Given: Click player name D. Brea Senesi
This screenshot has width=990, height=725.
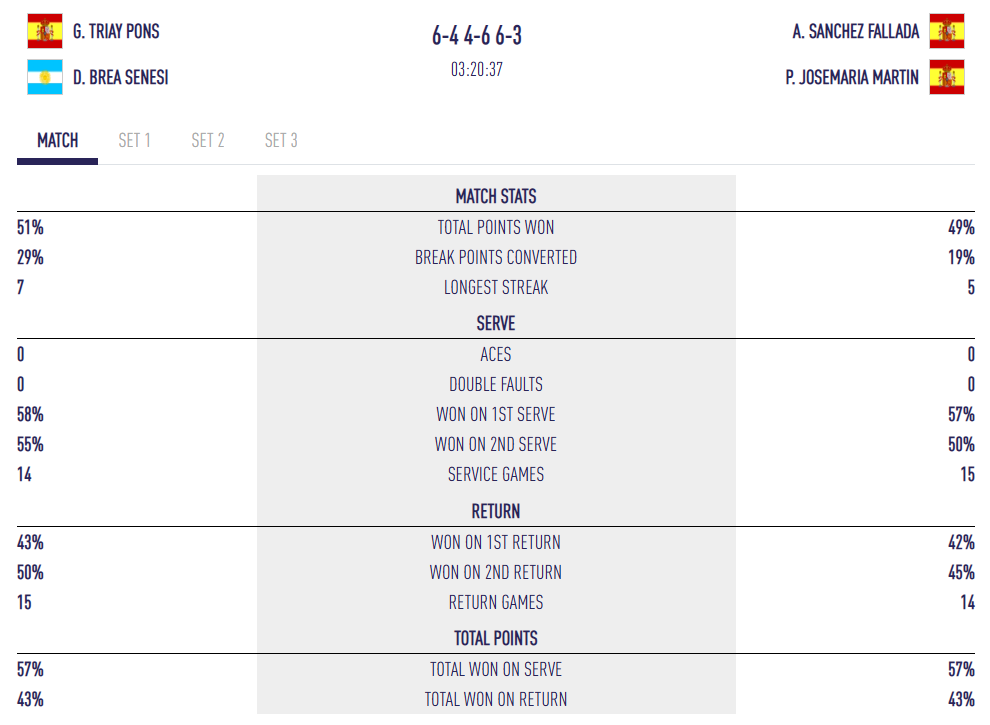Looking at the screenshot, I should (120, 77).
